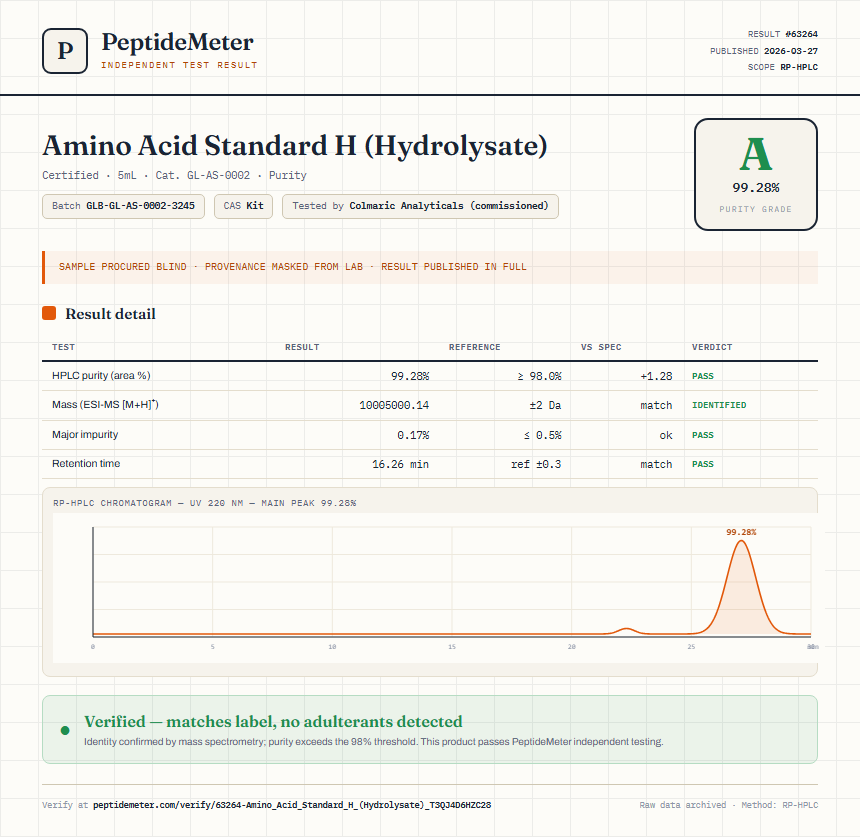Click the green verified status dot
This screenshot has width=860, height=837.
[65, 730]
